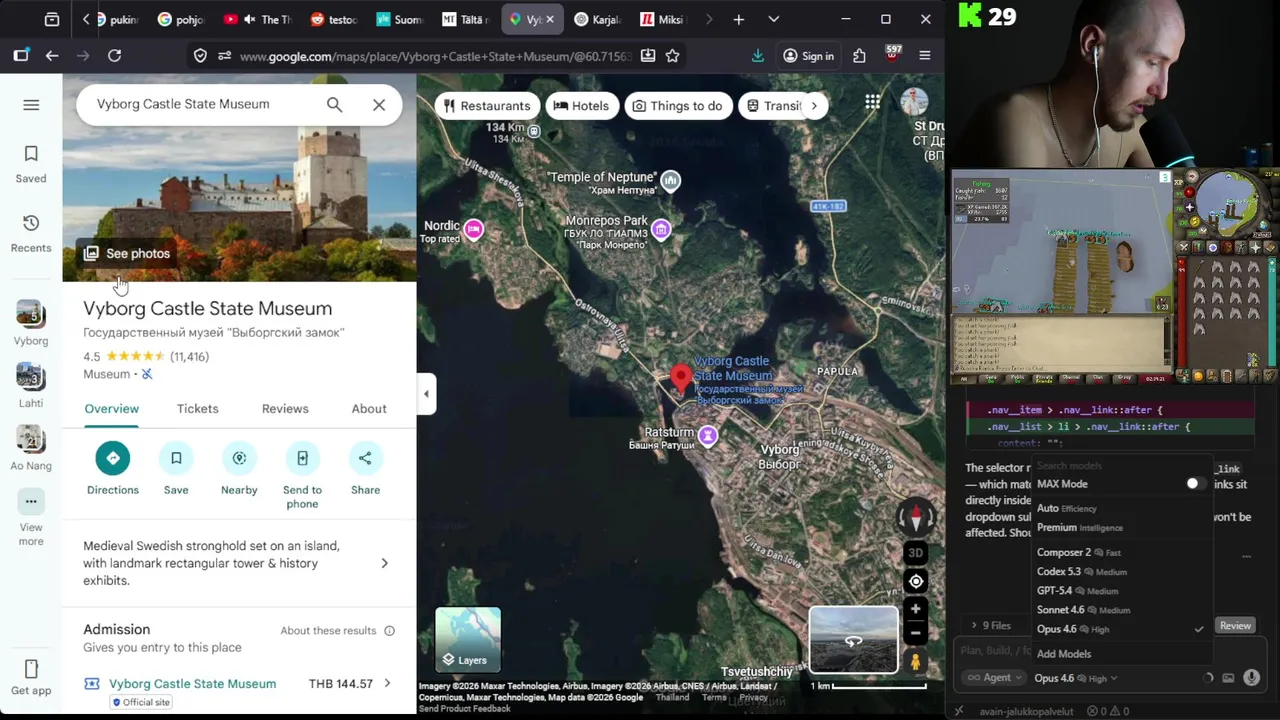Open the browser extensions puzzle icon

[859, 56]
